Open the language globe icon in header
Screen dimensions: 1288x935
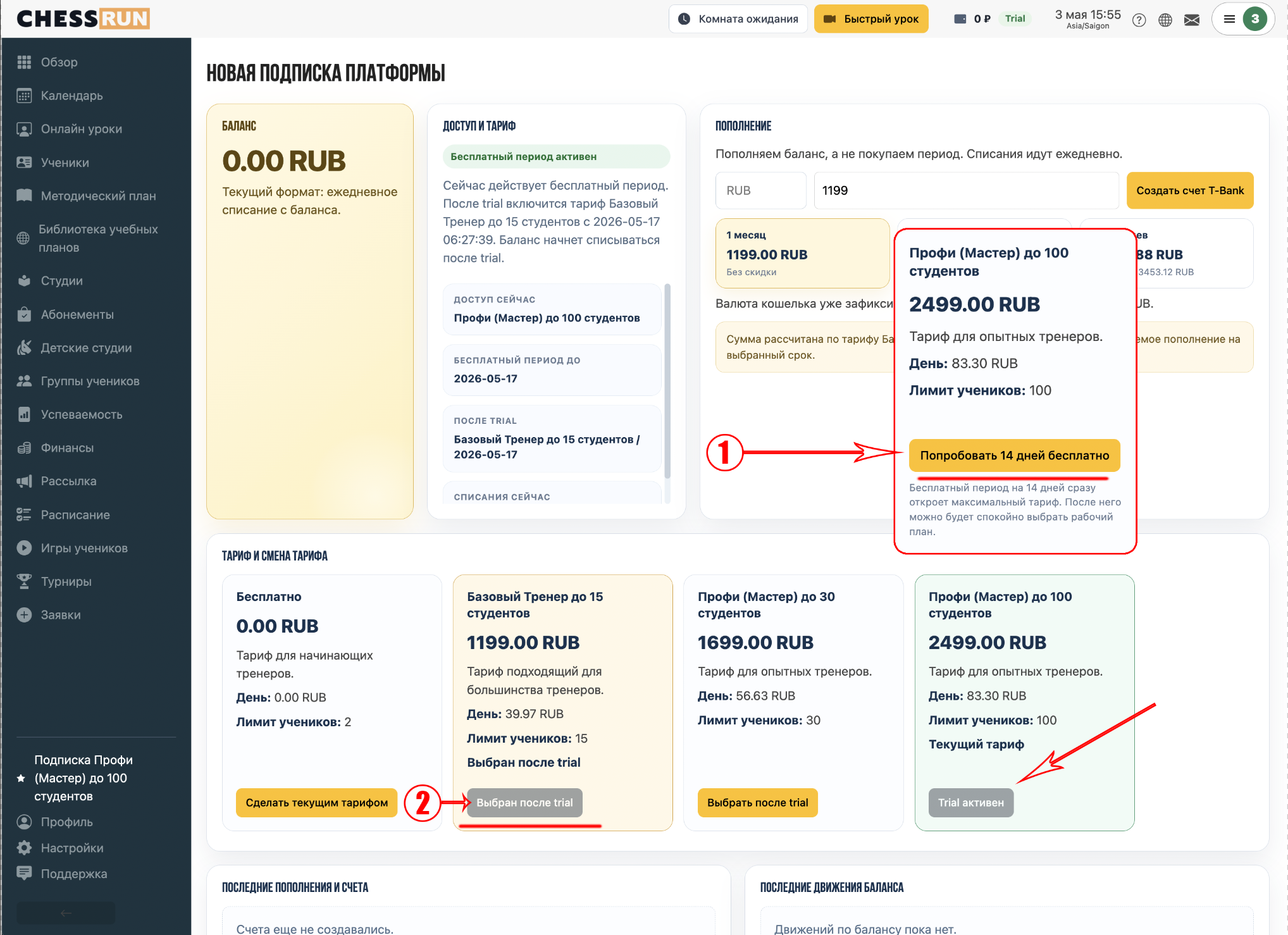point(1165,20)
